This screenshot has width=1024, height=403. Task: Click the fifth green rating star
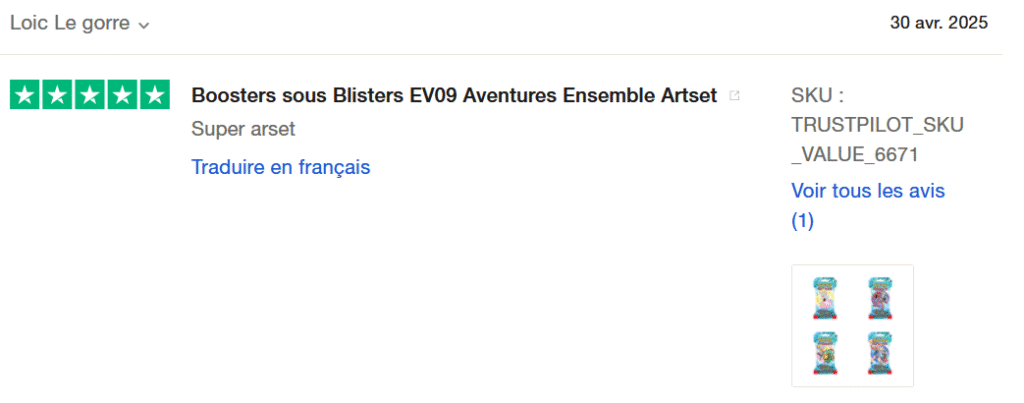(x=155, y=95)
